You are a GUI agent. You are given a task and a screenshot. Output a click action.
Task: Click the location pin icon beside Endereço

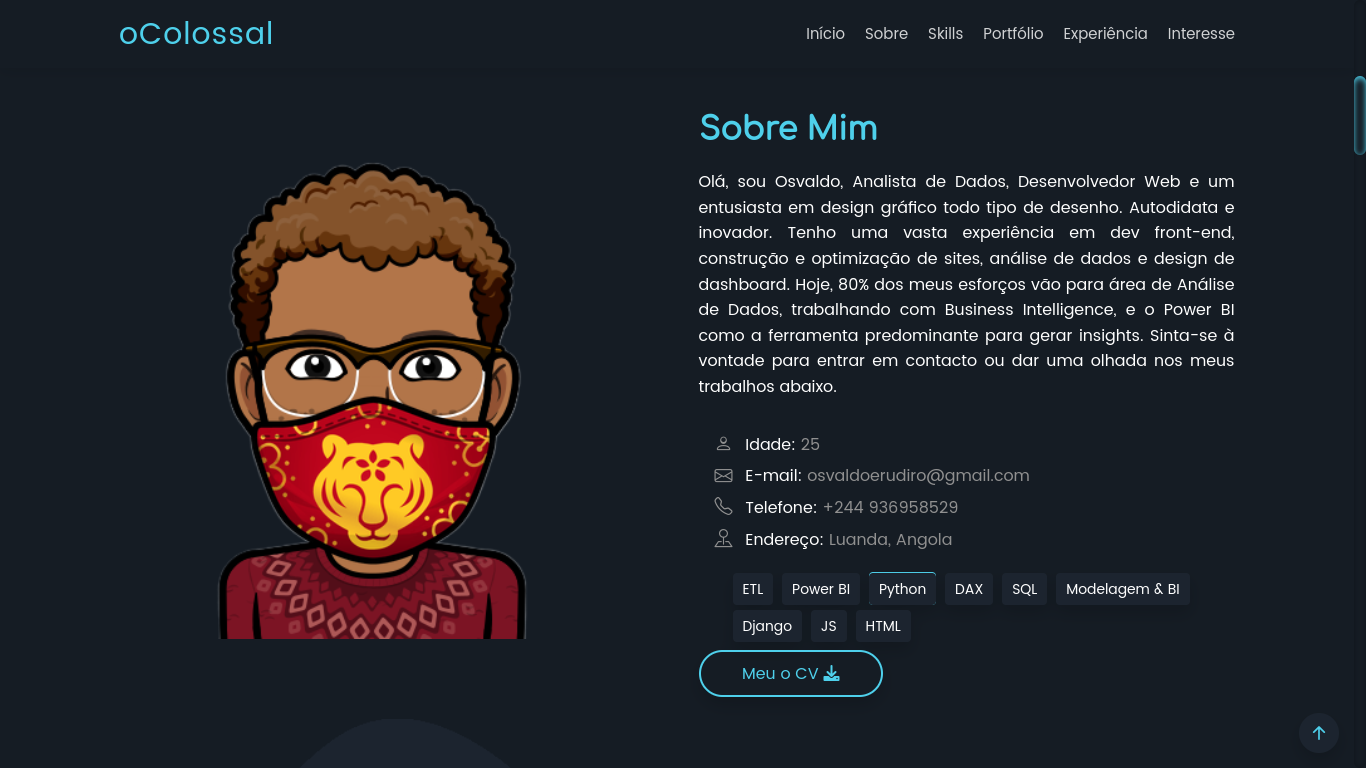[723, 538]
